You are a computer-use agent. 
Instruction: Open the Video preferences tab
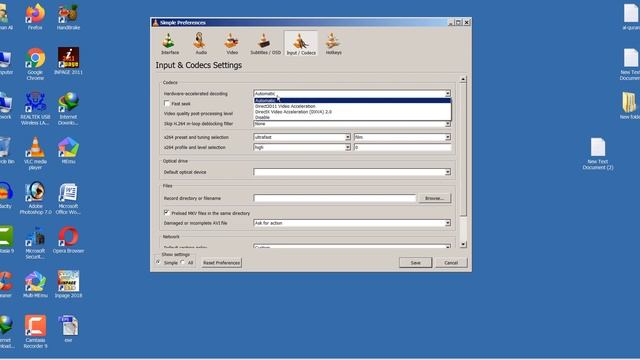click(232, 44)
